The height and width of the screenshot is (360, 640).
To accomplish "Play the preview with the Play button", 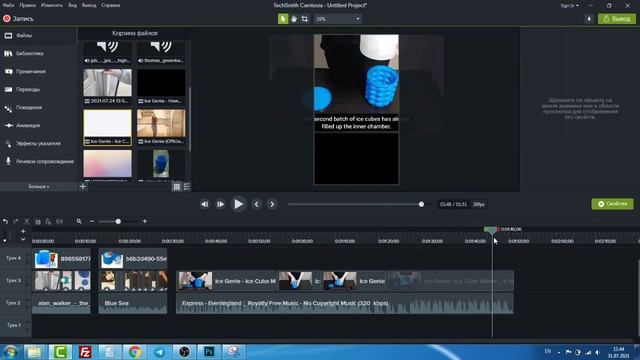I will click(x=238, y=204).
